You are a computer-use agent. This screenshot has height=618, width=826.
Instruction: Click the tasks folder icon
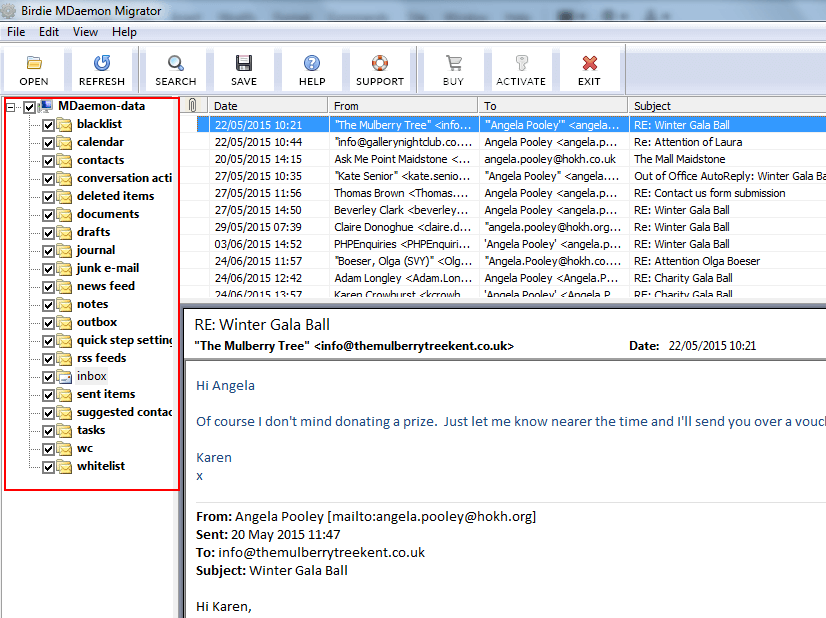[64, 431]
